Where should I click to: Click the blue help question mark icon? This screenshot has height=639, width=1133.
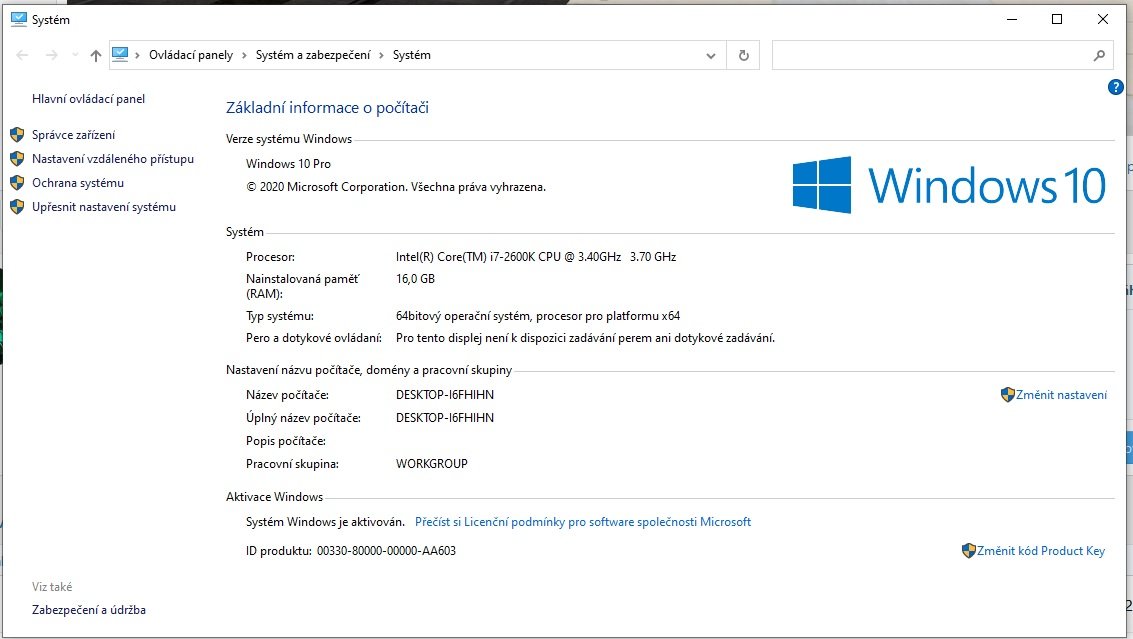(x=1116, y=88)
